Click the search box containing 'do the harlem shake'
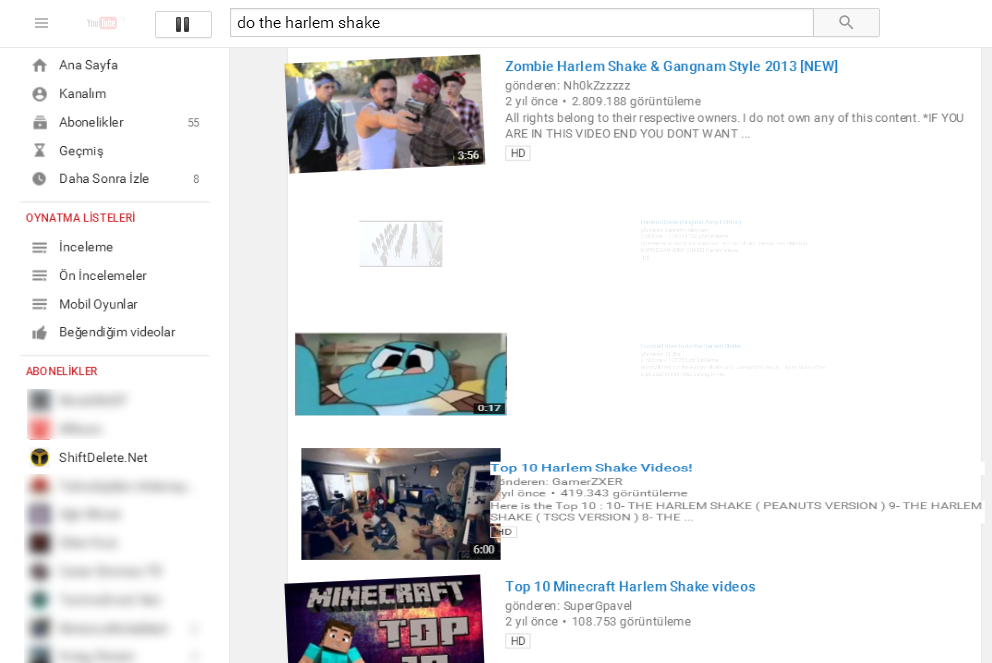The image size is (992, 663). point(521,23)
